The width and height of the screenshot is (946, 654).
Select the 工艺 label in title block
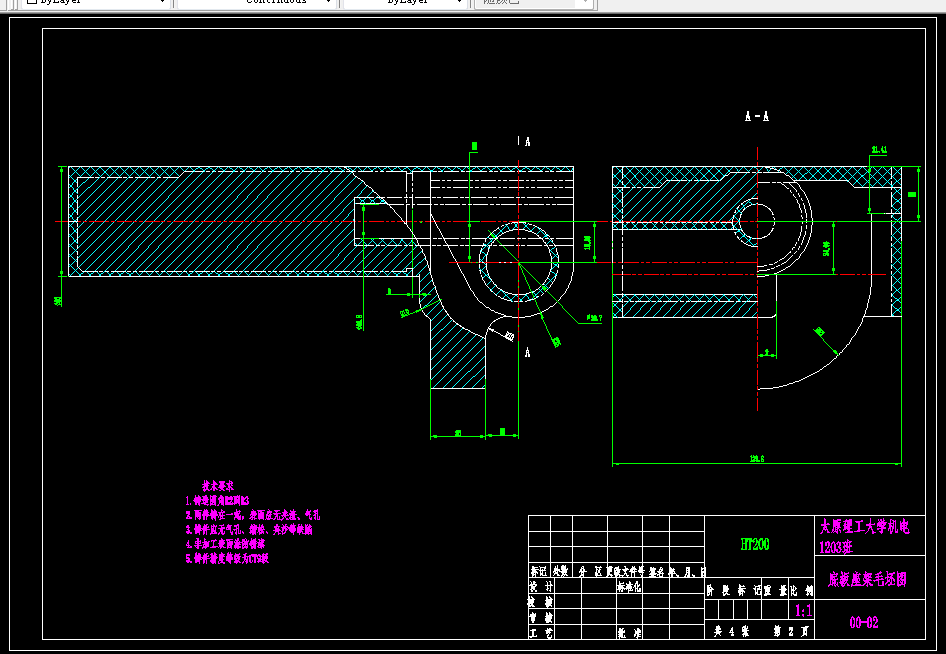[x=541, y=633]
